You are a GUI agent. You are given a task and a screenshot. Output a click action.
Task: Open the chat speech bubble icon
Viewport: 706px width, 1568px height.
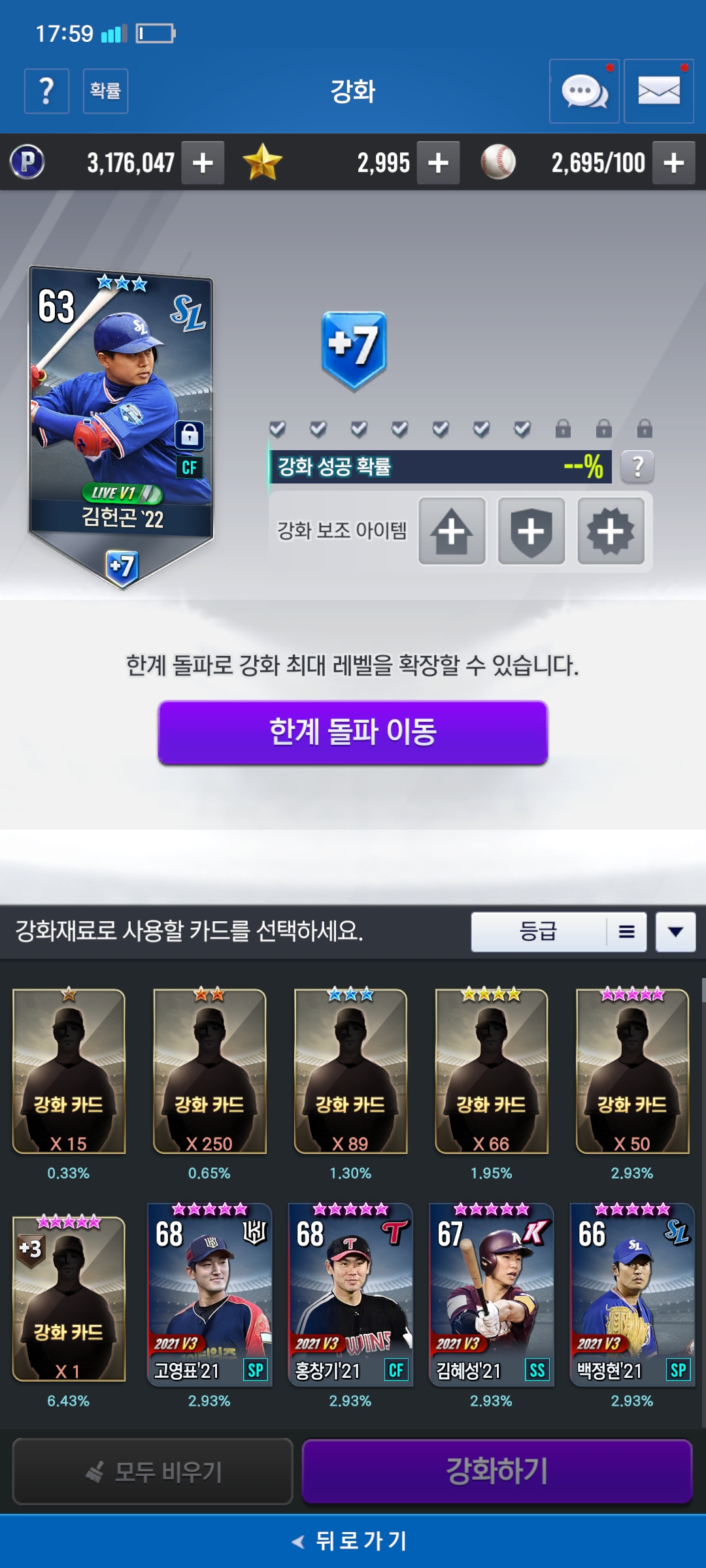point(584,91)
